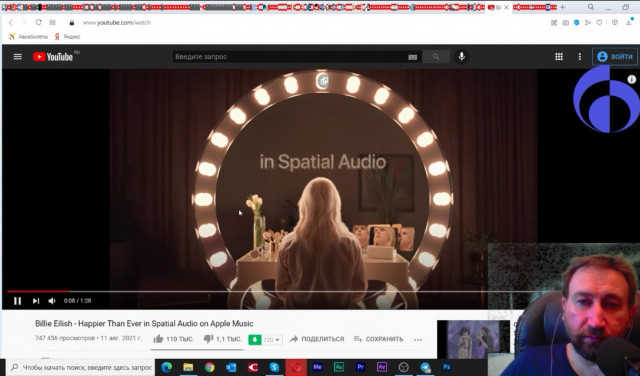Show the video info card
Image resolution: width=640 pixels, height=376 pixels.
pos(631,79)
